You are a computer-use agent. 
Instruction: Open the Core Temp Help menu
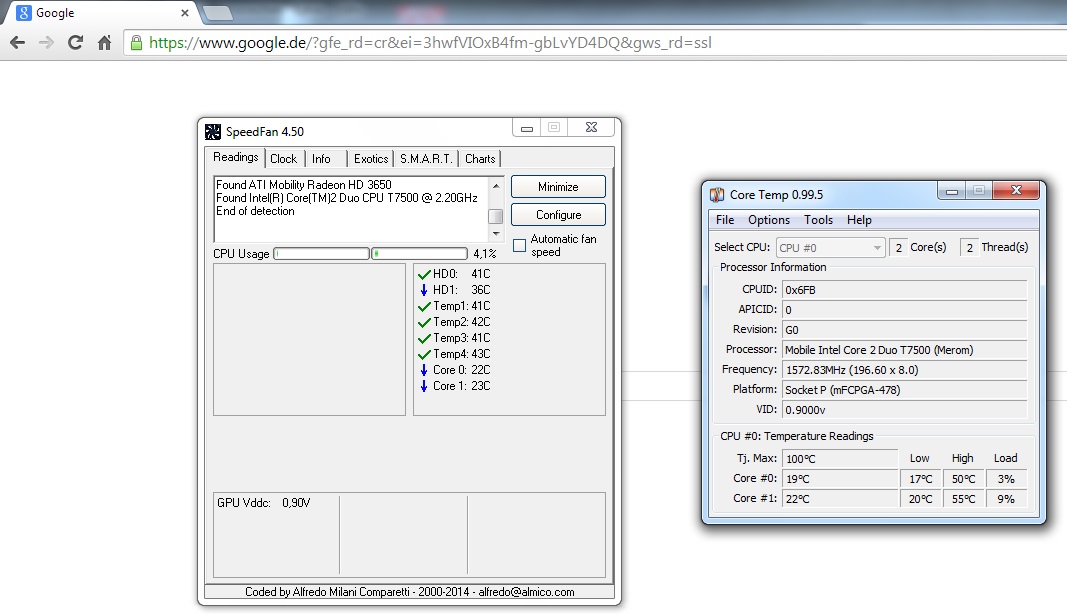coord(859,220)
